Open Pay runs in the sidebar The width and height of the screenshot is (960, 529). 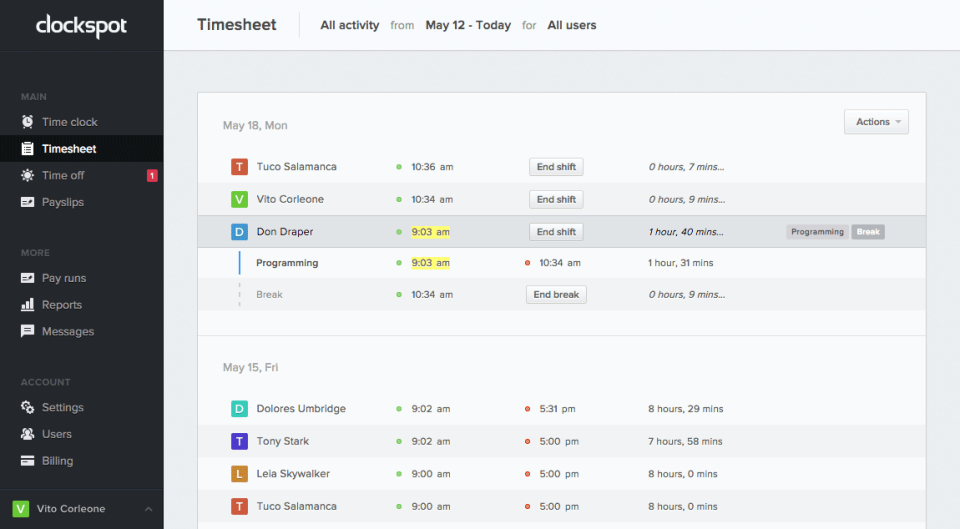[x=63, y=278]
